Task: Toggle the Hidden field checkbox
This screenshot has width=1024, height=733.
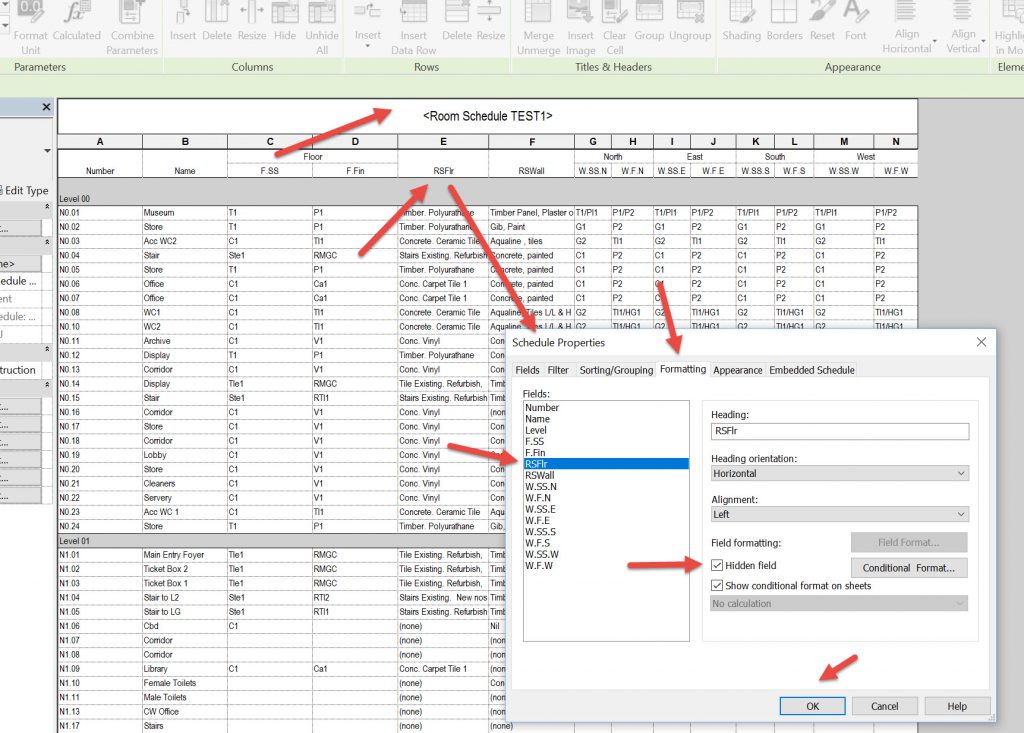Action: point(717,566)
